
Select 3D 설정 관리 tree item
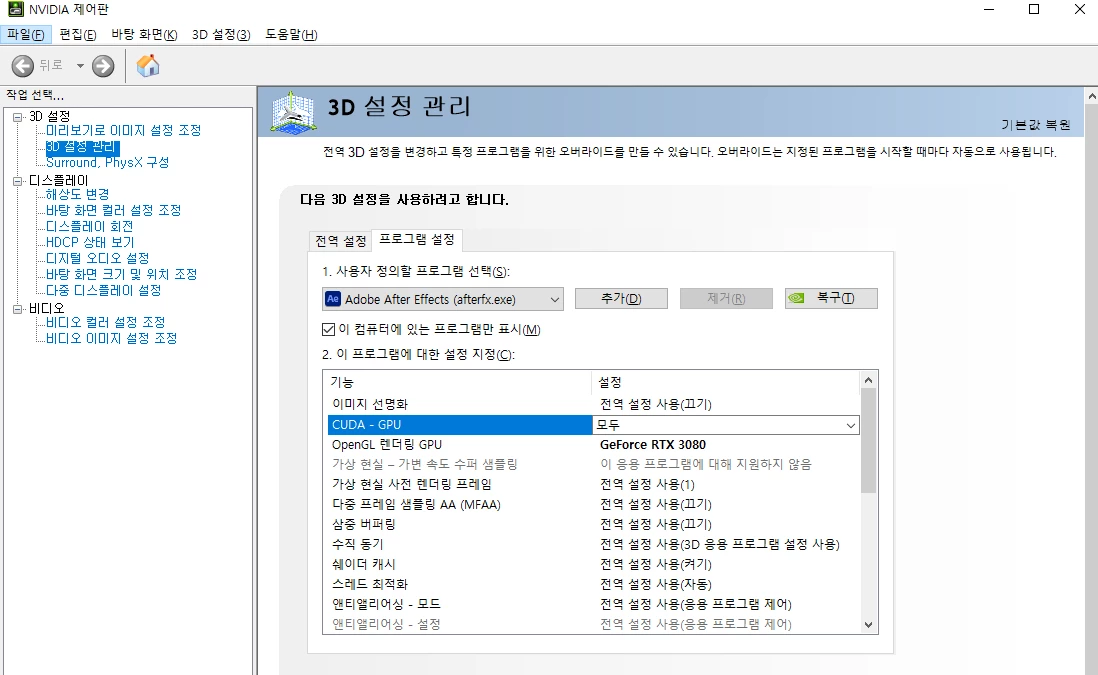coord(82,147)
